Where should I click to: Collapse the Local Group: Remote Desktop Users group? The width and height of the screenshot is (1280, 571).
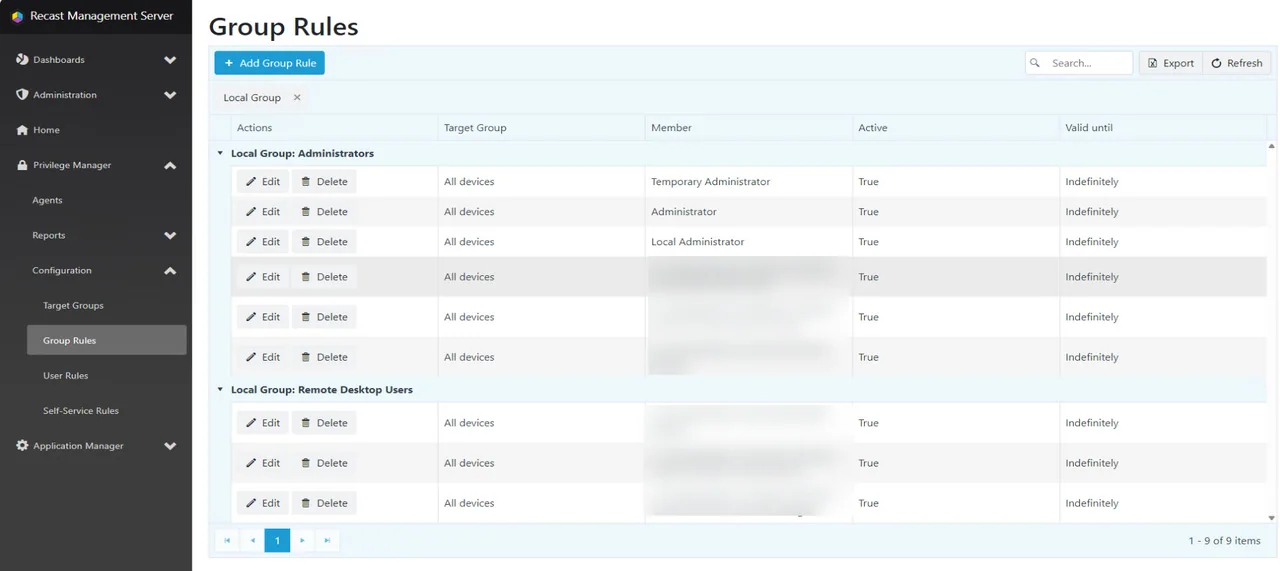click(x=220, y=390)
